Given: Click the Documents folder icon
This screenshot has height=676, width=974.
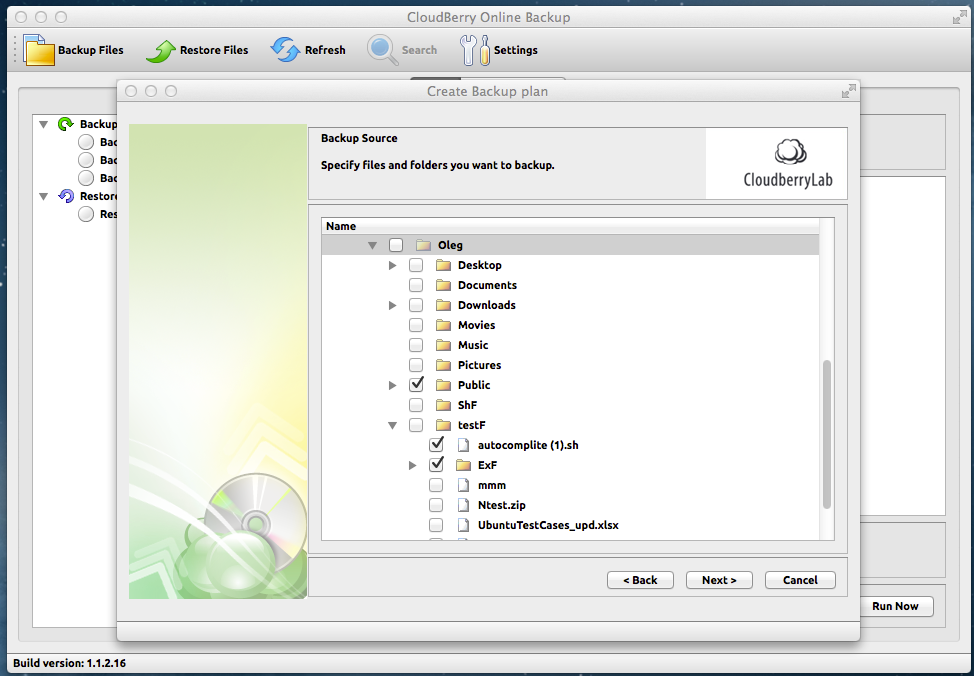Looking at the screenshot, I should [443, 285].
